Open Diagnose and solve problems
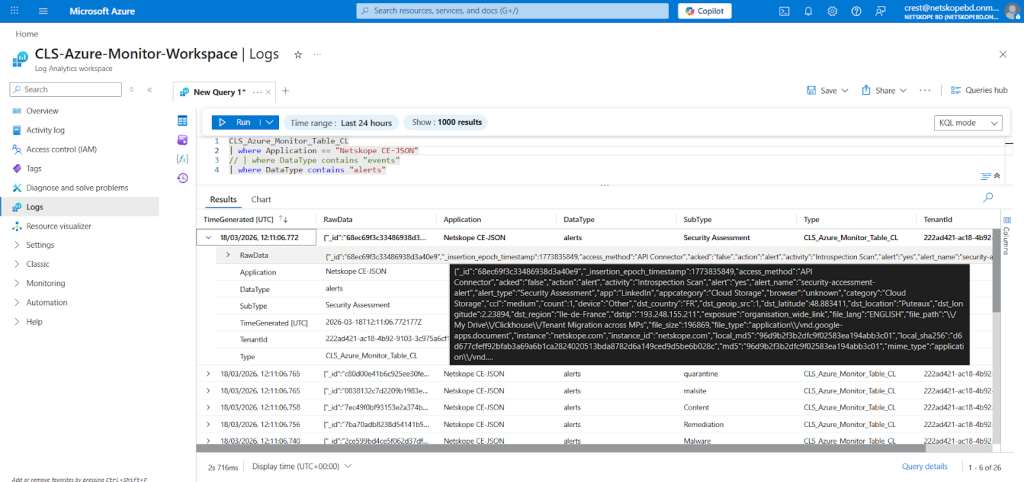This screenshot has width=1024, height=482. tap(77, 187)
